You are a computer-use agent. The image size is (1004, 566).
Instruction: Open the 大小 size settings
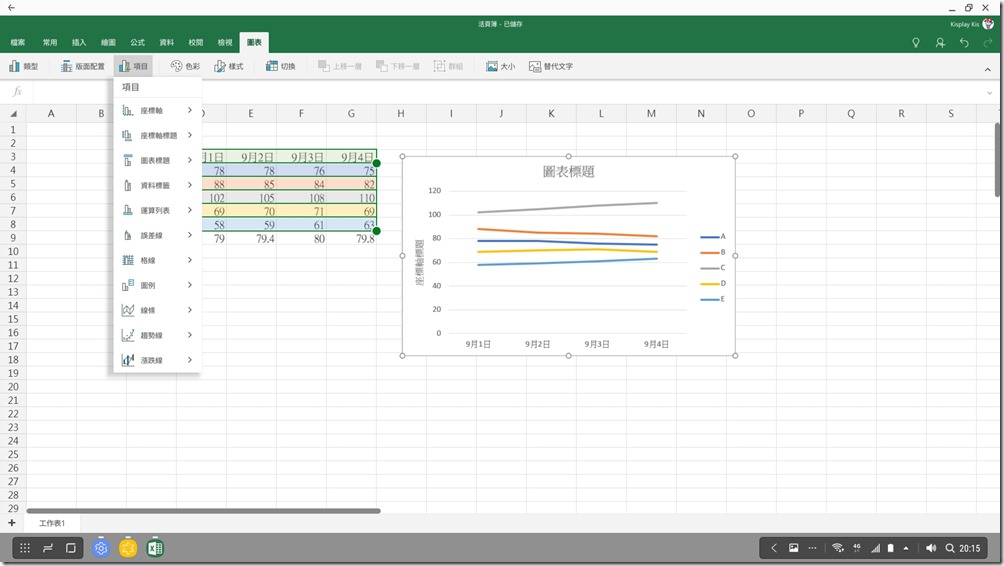pyautogui.click(x=500, y=66)
